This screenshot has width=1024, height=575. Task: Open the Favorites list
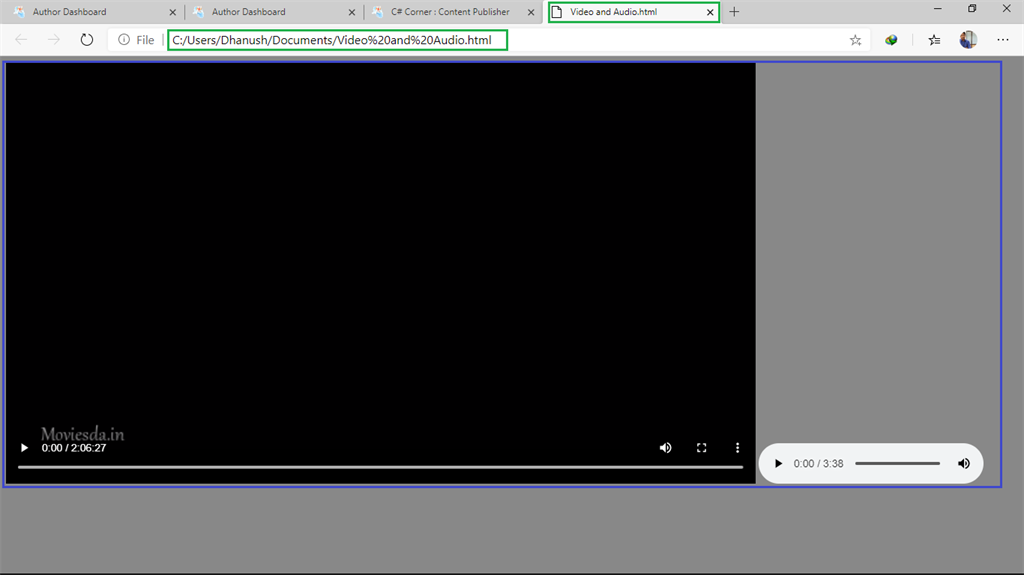(934, 40)
